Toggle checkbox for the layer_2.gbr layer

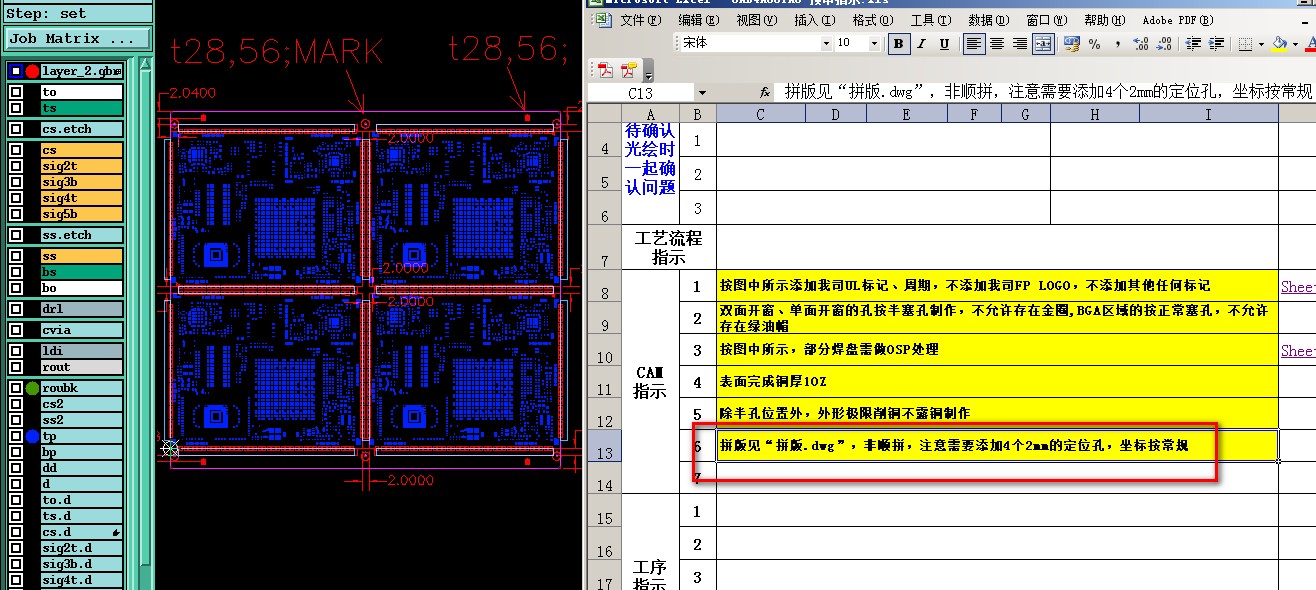click(x=16, y=71)
